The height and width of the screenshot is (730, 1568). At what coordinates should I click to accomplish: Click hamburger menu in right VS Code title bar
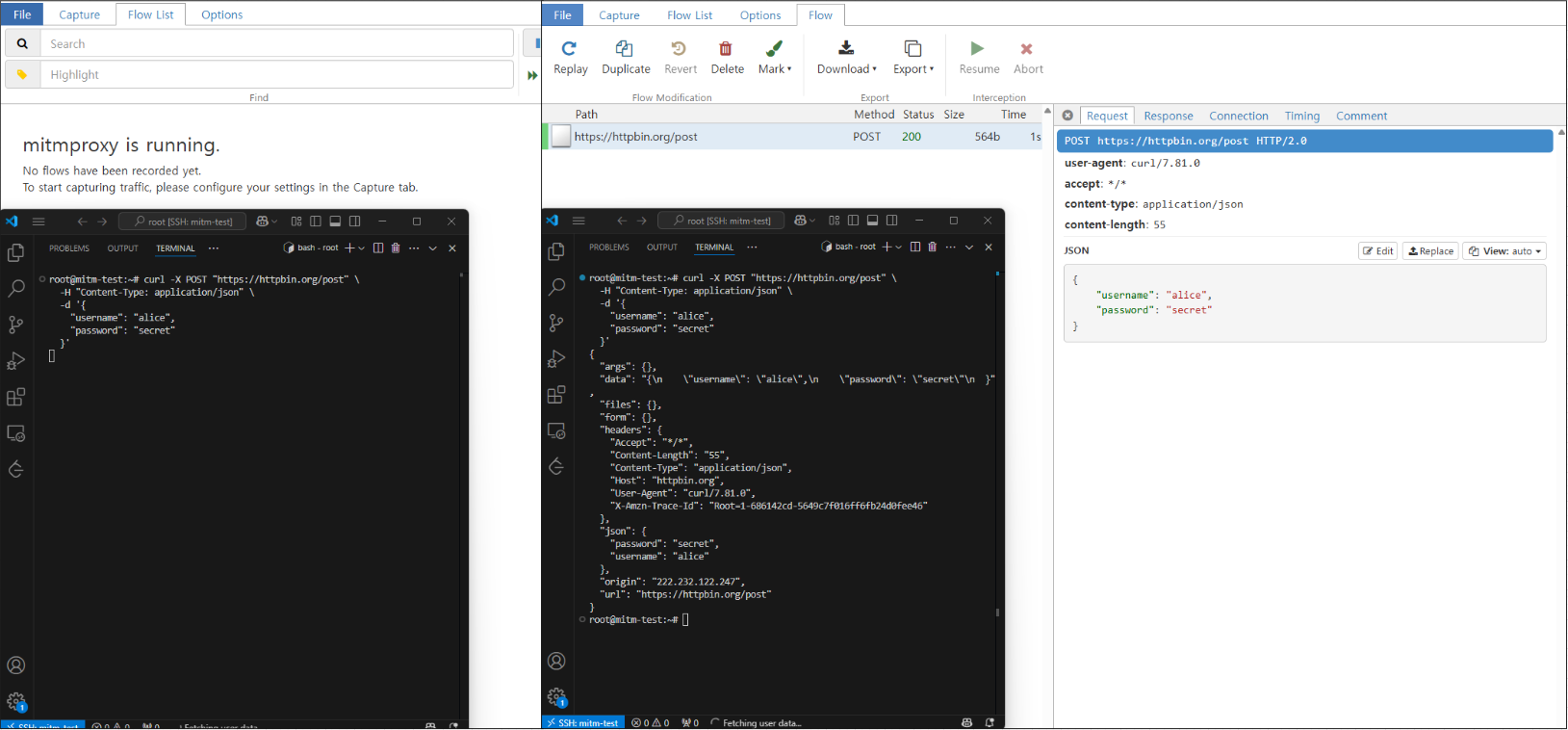coord(578,221)
